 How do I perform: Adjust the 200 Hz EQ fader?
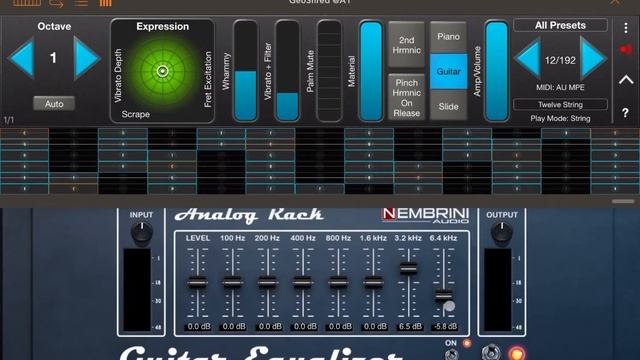[267, 282]
